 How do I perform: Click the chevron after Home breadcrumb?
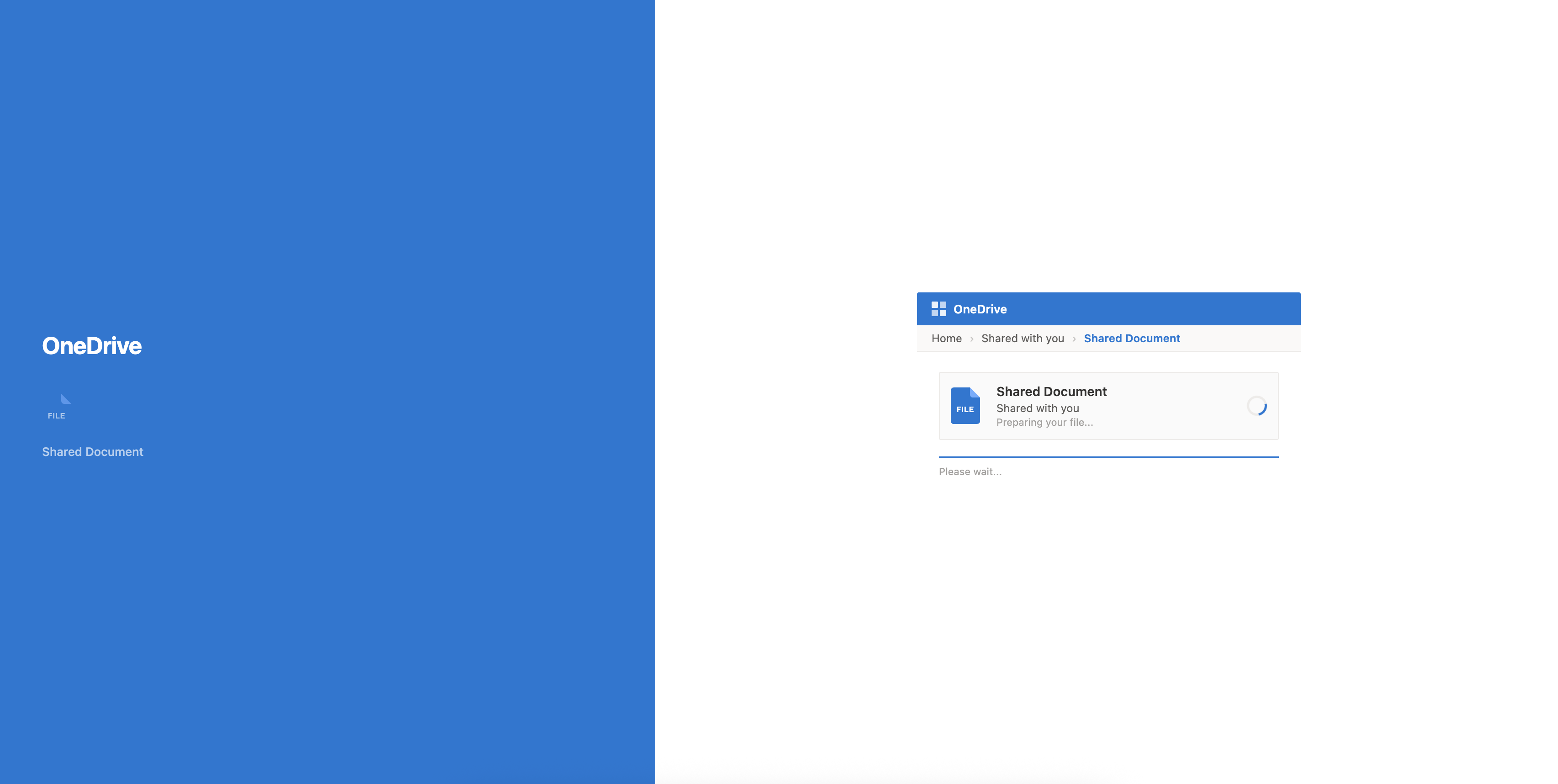click(972, 339)
